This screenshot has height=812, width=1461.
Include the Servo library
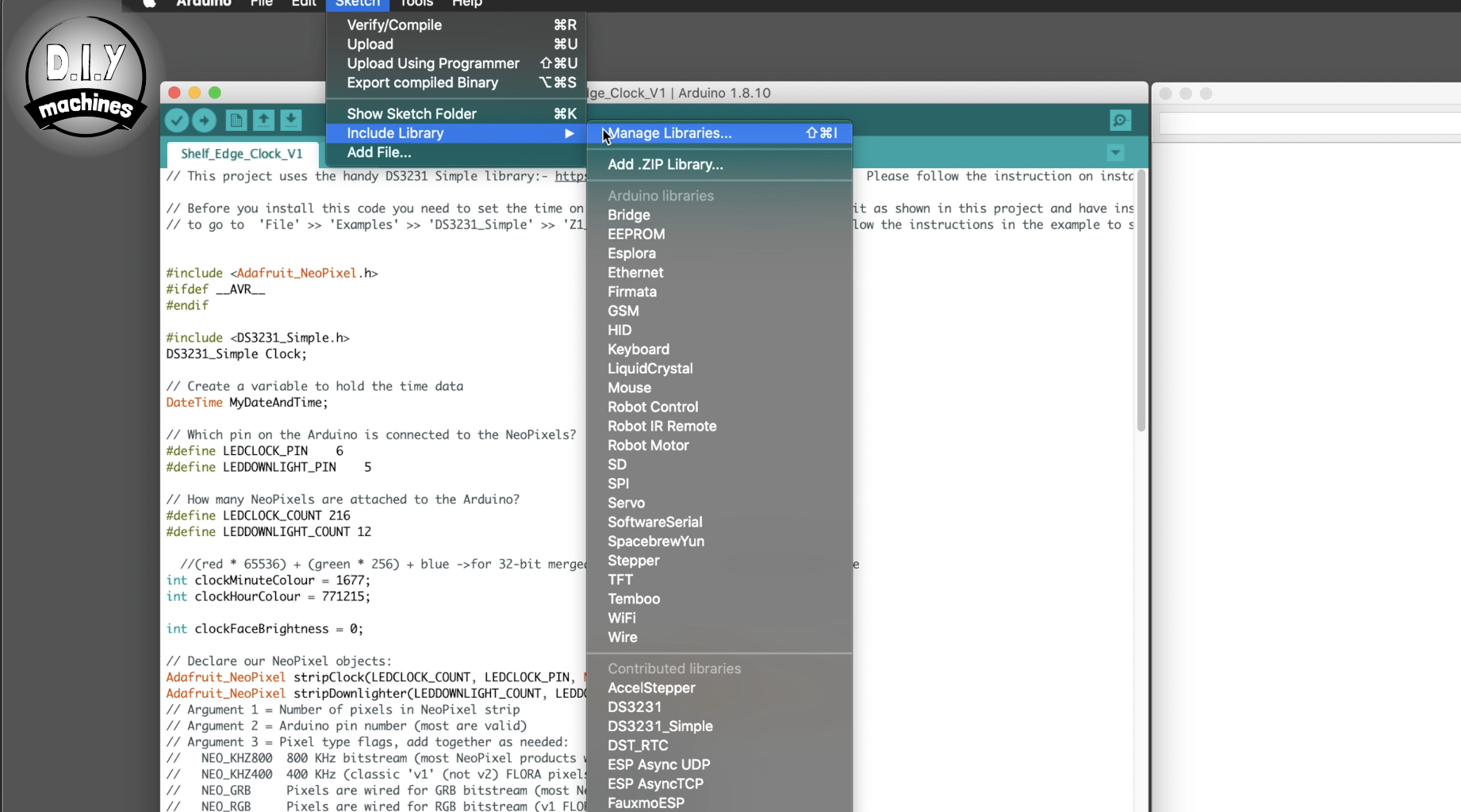(719, 503)
